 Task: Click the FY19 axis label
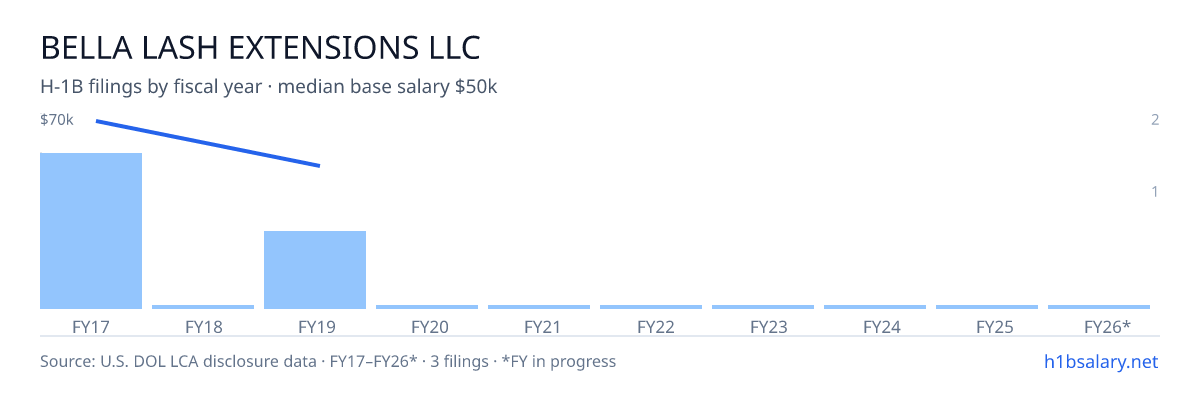tap(315, 326)
